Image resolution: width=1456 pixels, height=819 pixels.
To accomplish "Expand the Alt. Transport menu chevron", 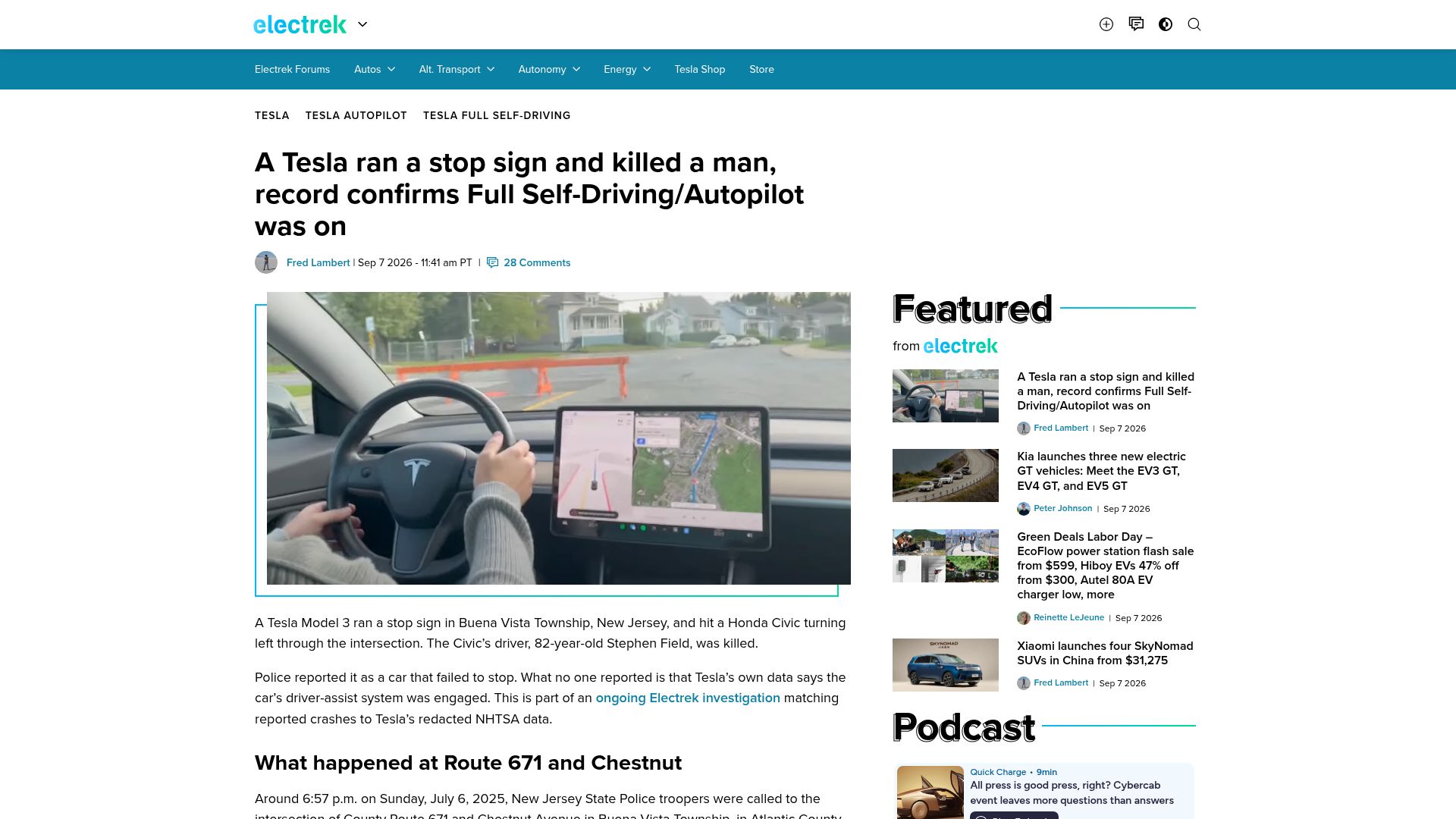I will pos(491,69).
